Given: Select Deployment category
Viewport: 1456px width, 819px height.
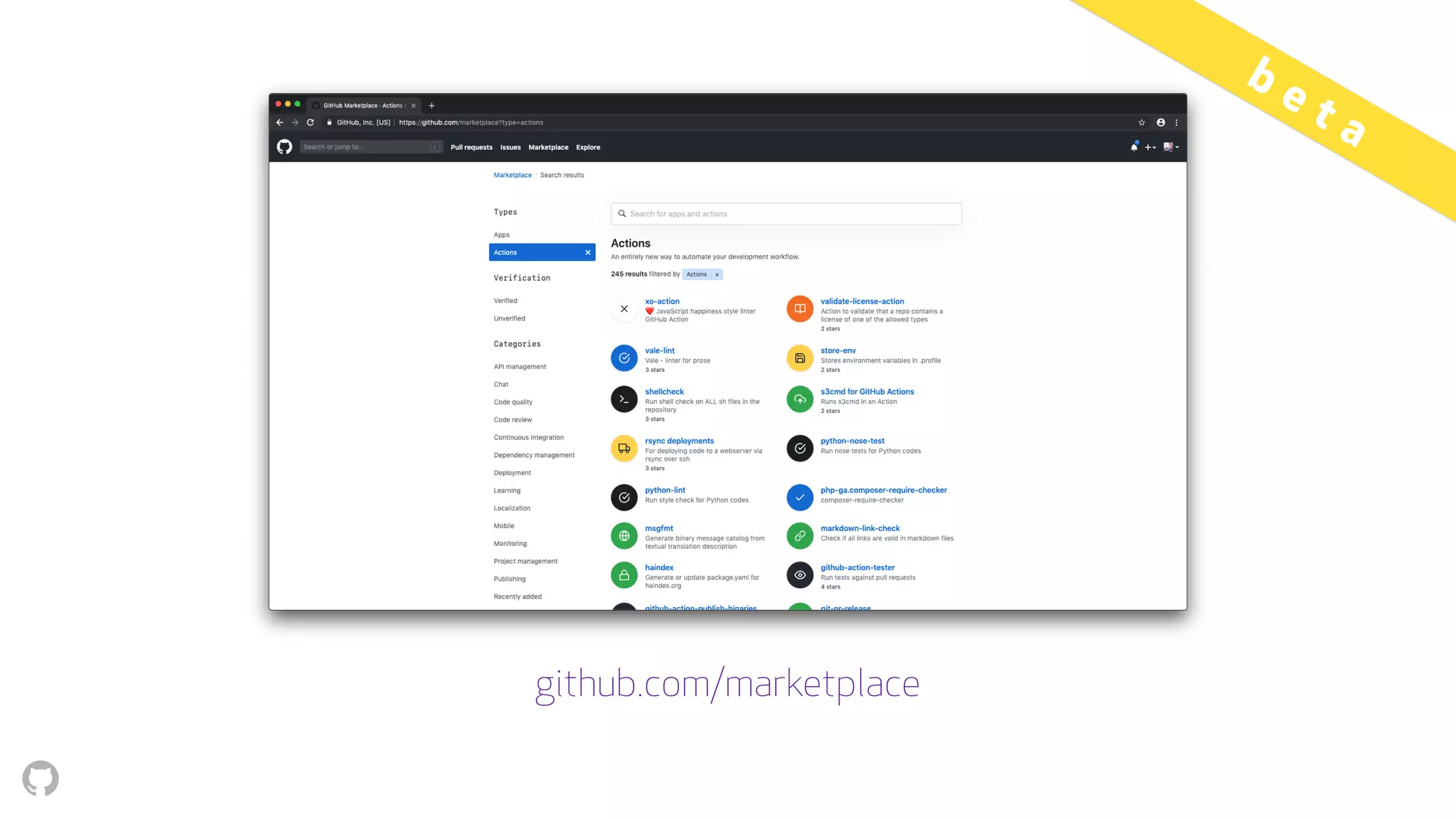Looking at the screenshot, I should pos(512,473).
